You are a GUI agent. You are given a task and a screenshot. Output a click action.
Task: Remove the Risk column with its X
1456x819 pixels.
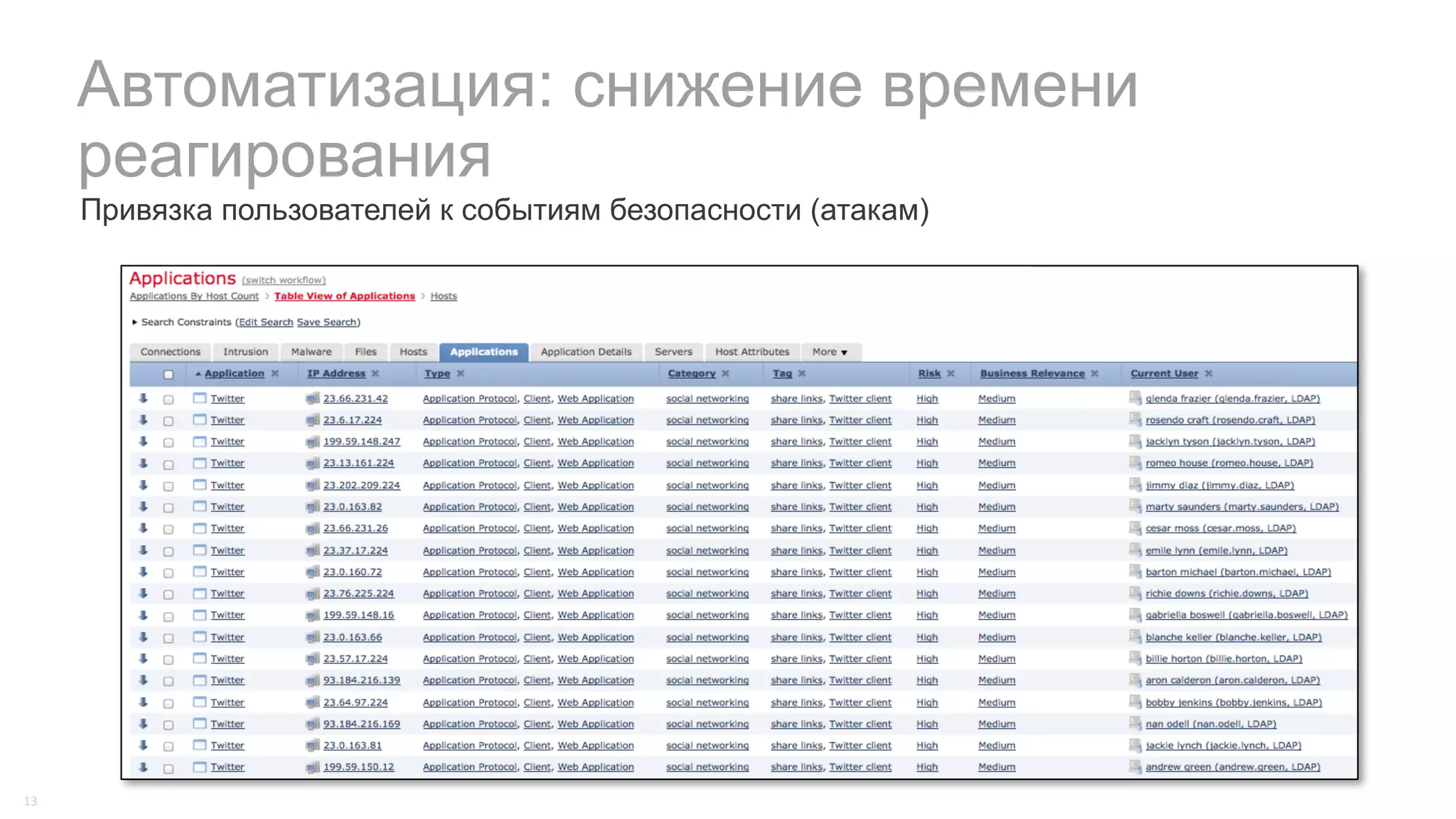[x=951, y=373]
